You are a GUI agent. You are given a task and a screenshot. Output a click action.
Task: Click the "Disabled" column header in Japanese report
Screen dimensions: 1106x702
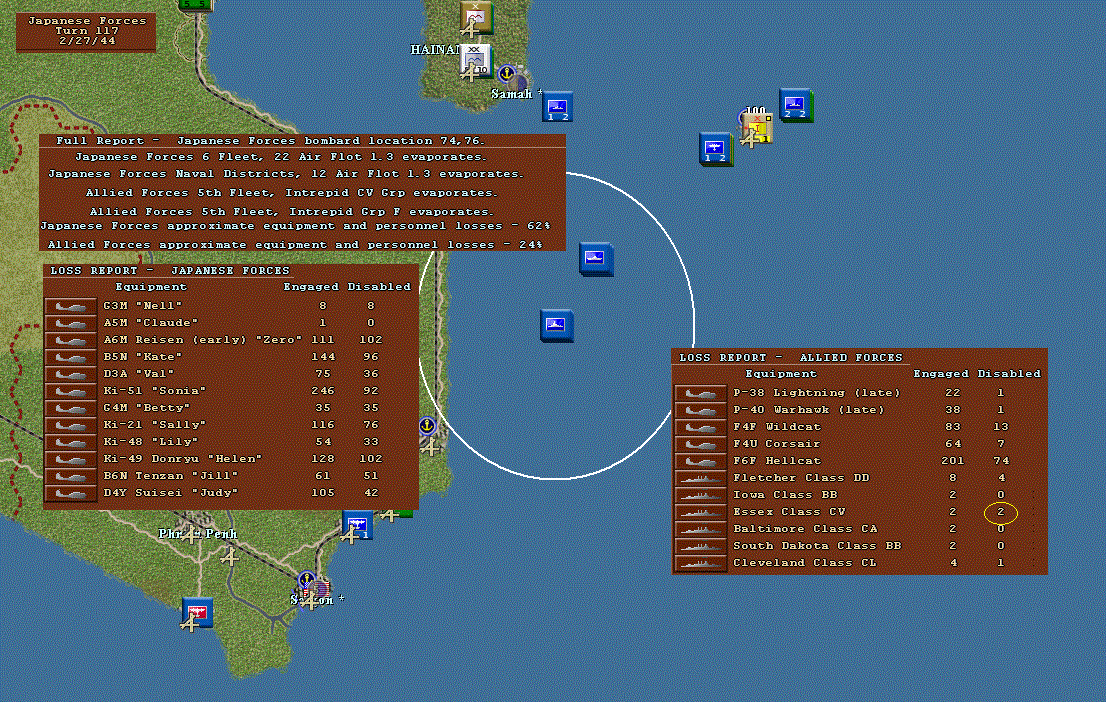[379, 286]
